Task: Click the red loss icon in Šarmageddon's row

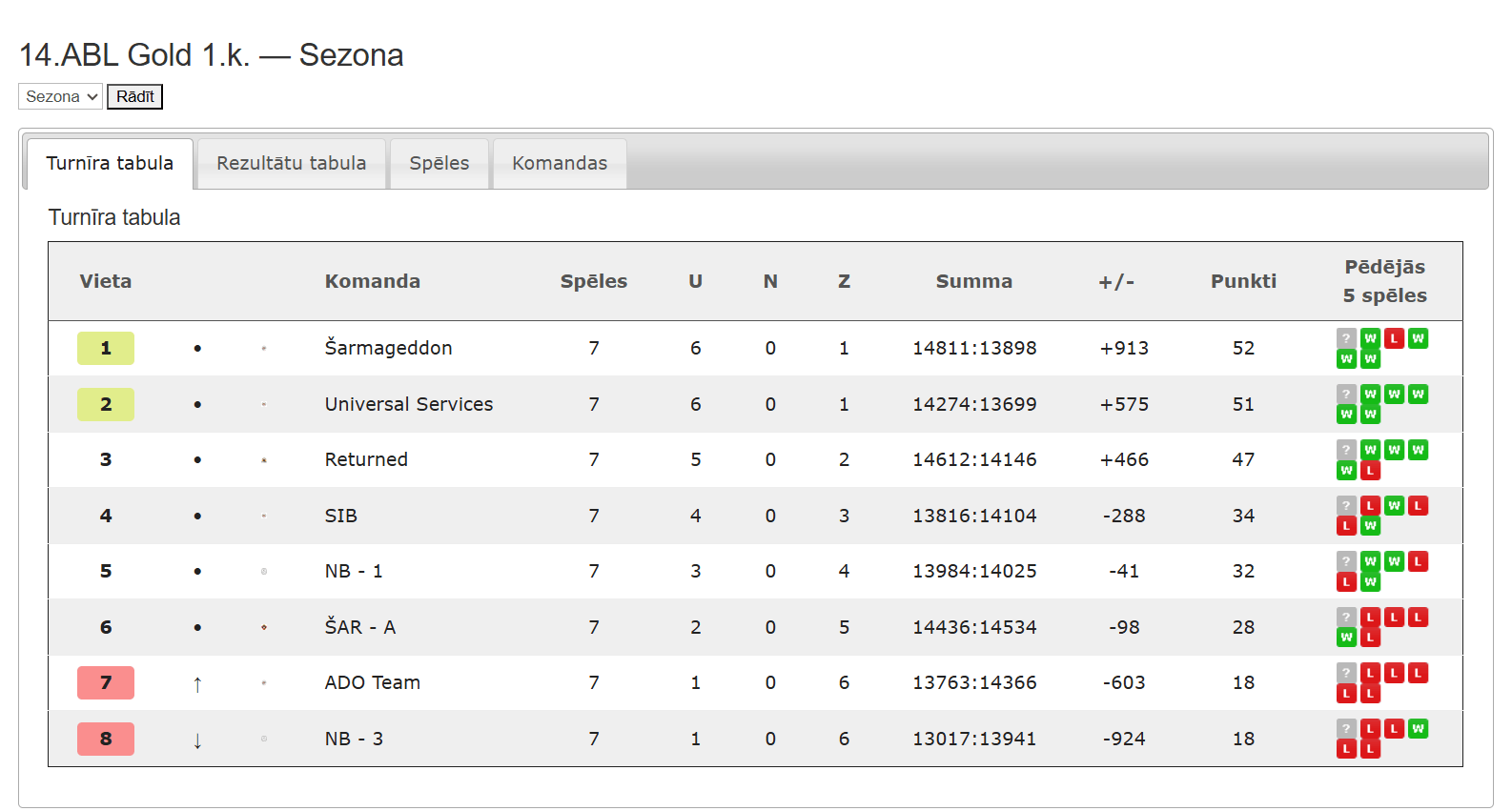Action: pos(1394,338)
